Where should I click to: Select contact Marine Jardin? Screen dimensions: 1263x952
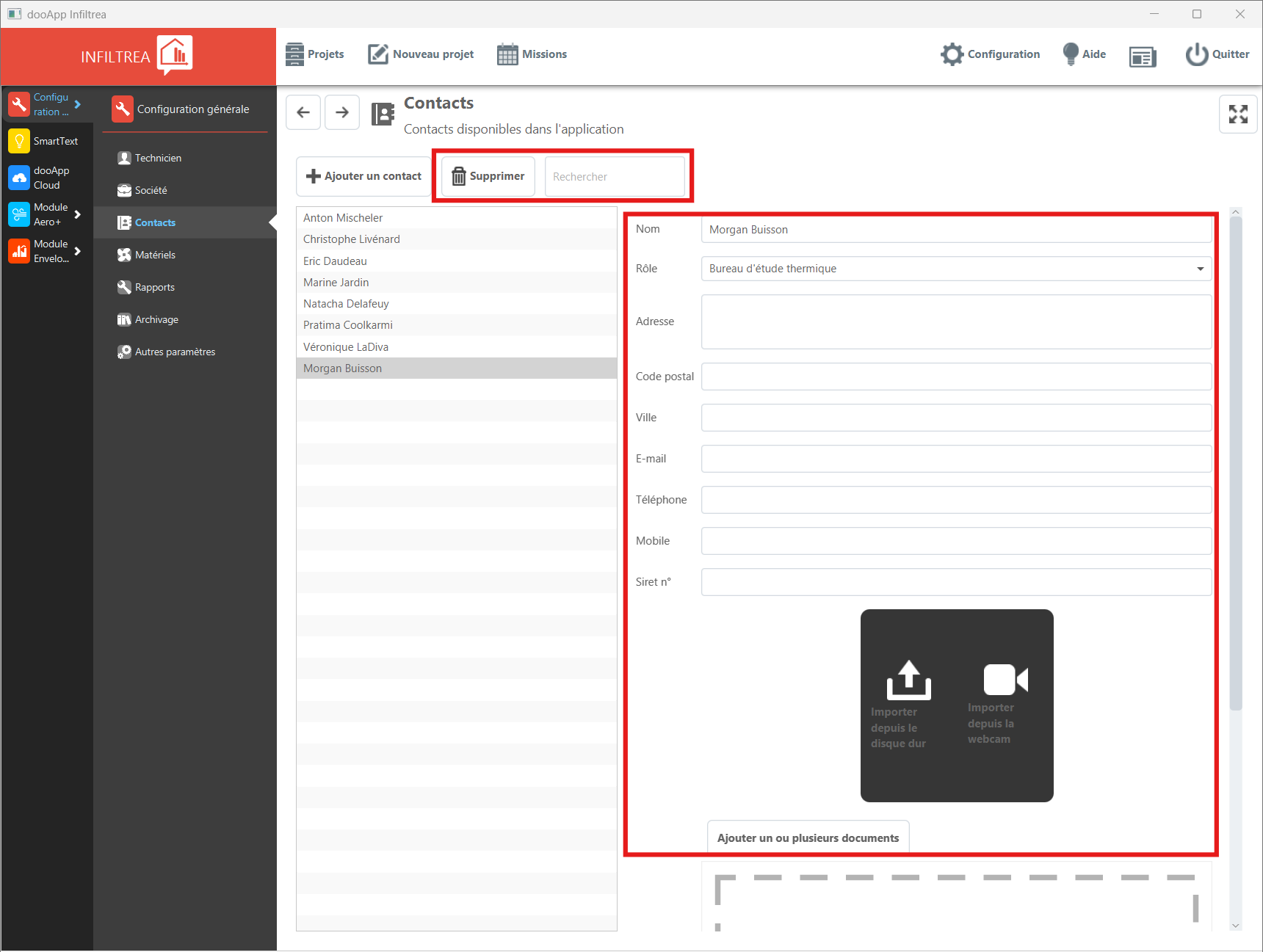[457, 283]
